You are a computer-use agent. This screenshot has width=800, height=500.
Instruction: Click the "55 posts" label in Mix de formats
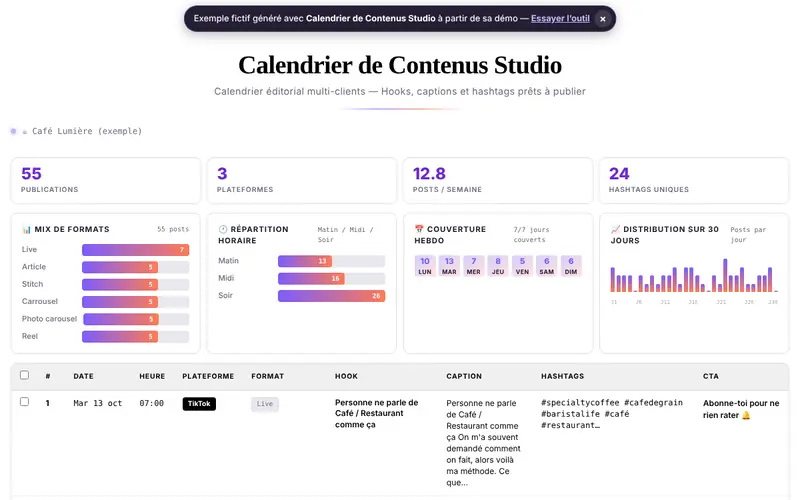pos(173,229)
